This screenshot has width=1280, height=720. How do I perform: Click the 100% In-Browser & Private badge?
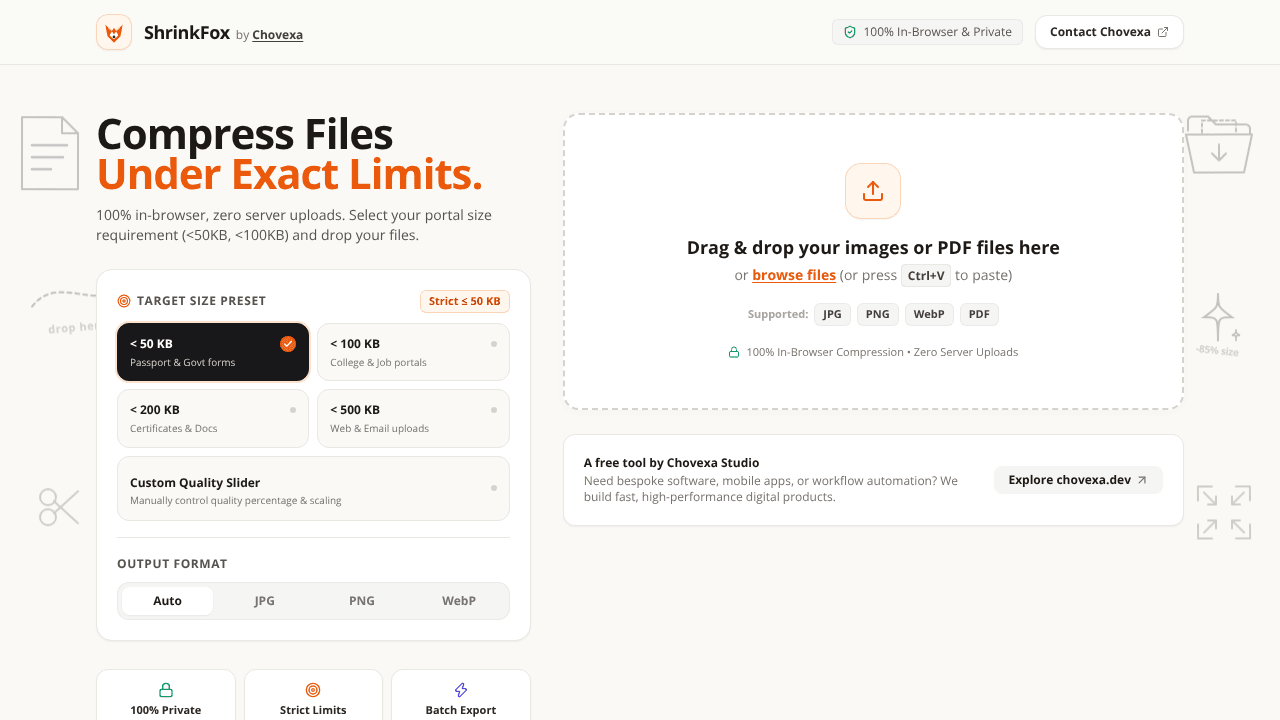pyautogui.click(x=928, y=32)
